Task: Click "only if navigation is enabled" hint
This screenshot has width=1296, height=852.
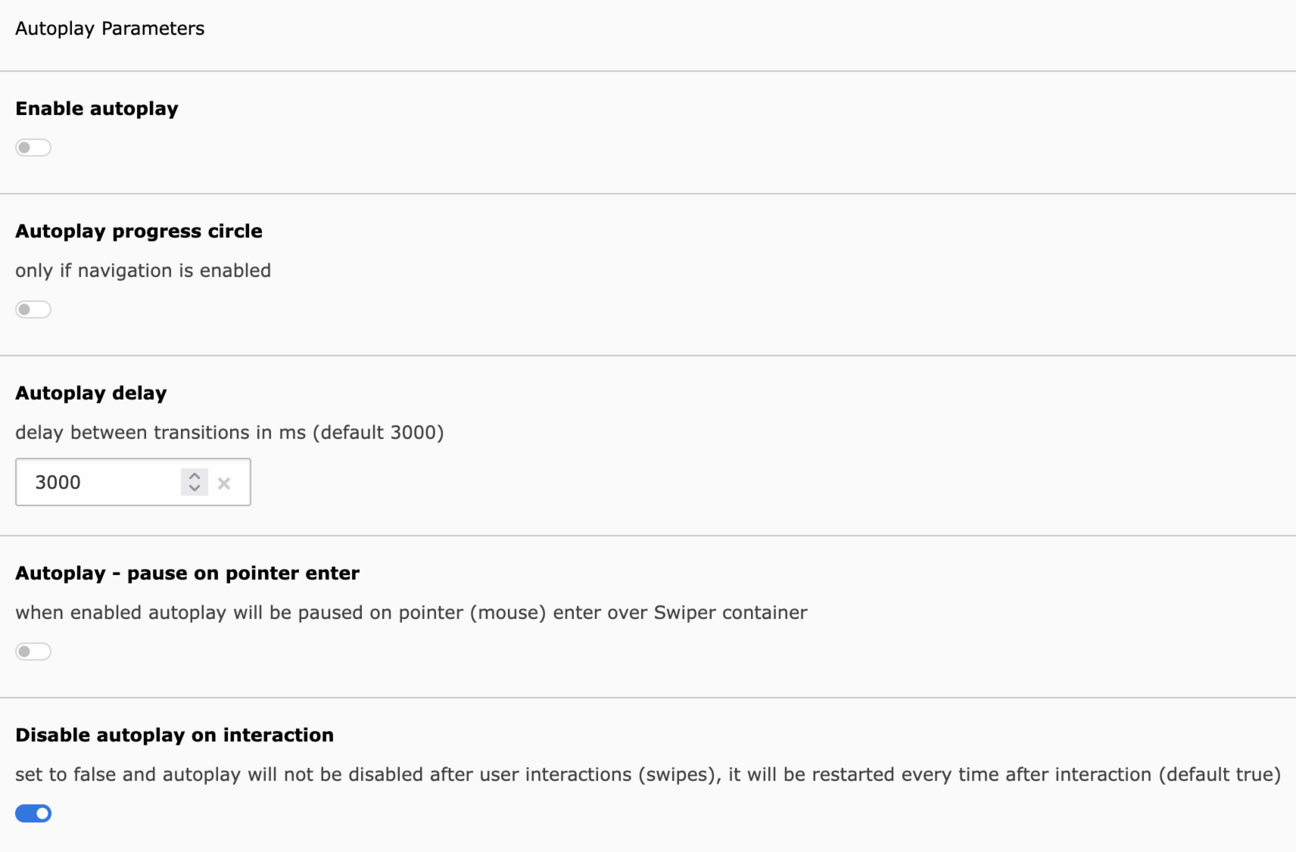Action: pos(143,270)
